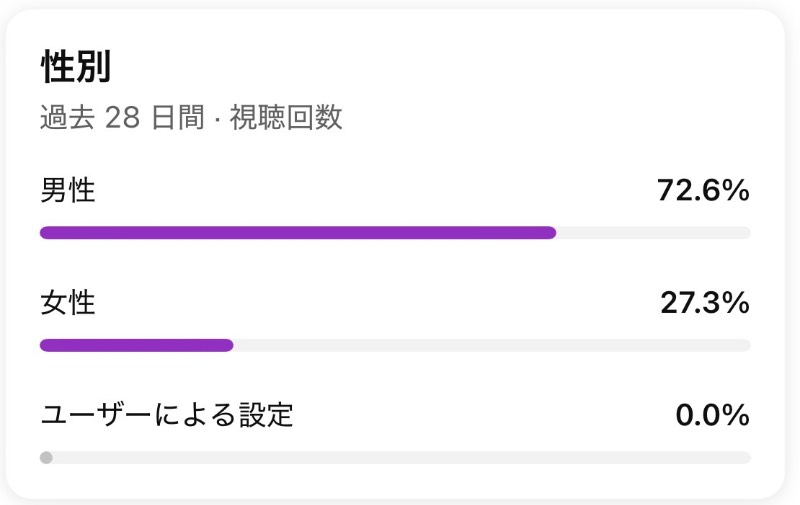
Task: Click the 過去 28 日間 period text
Action: [122, 117]
